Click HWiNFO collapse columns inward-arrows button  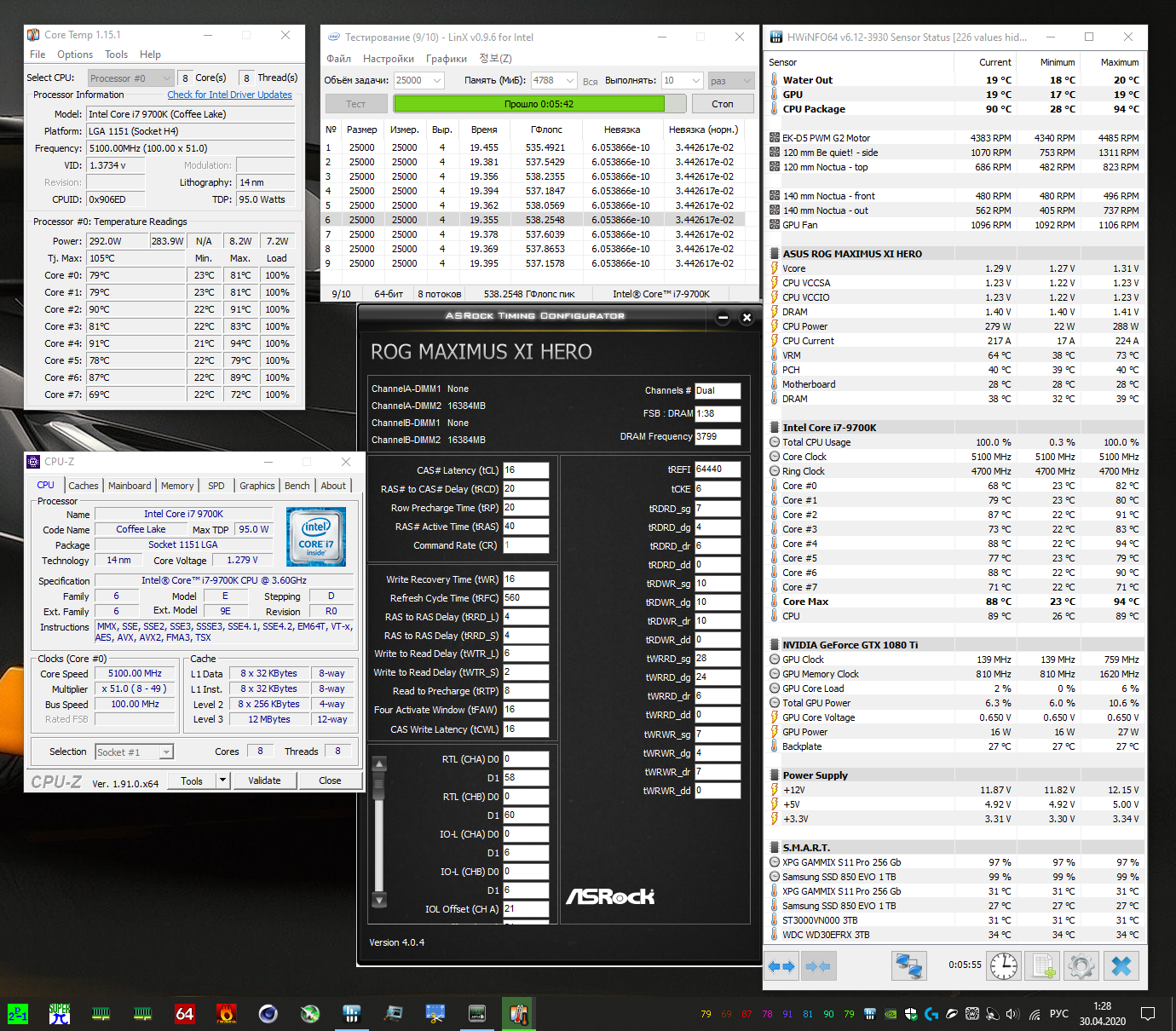tap(818, 966)
